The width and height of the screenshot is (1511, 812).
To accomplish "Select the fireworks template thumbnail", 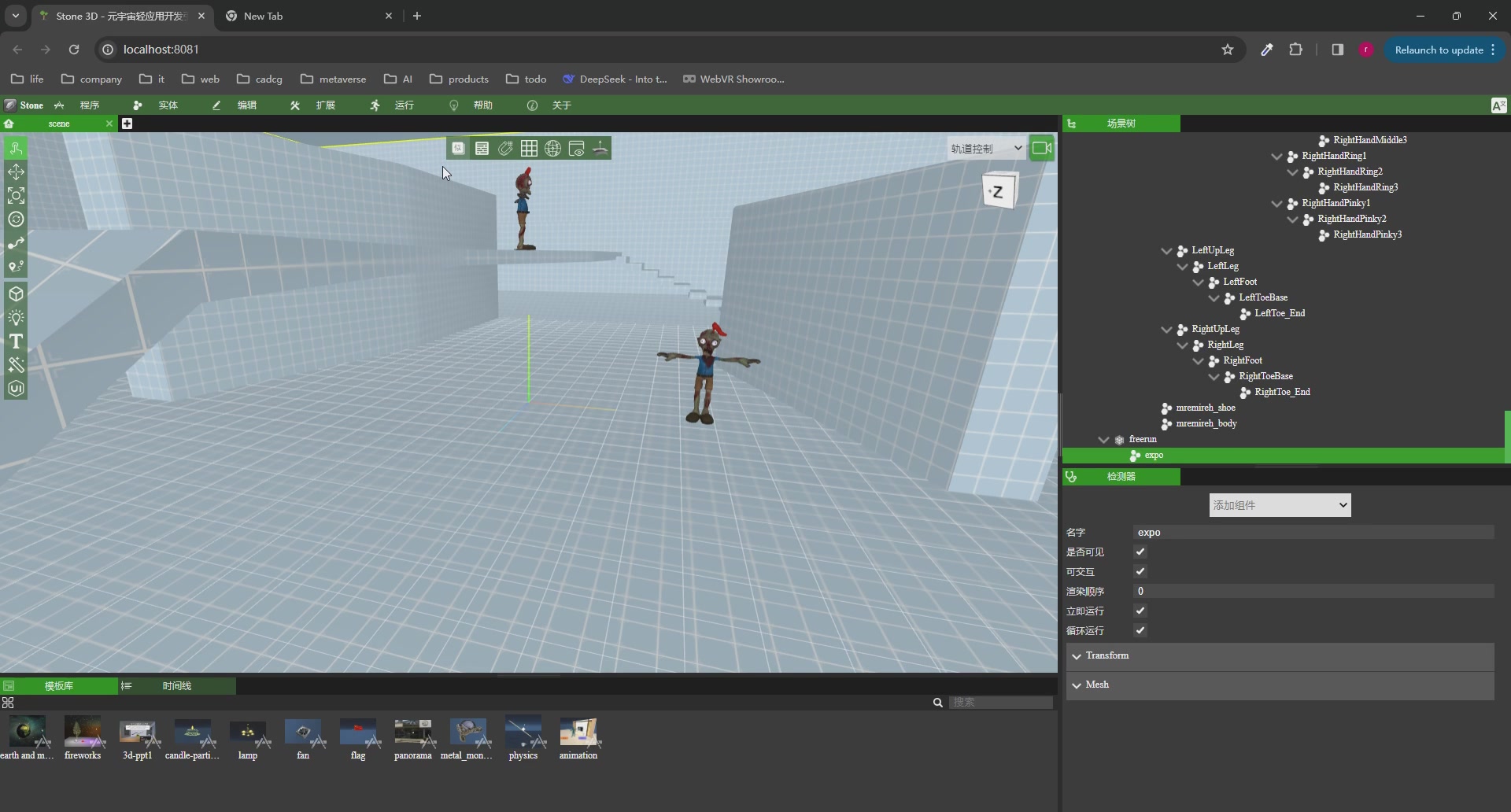I will coord(83,733).
